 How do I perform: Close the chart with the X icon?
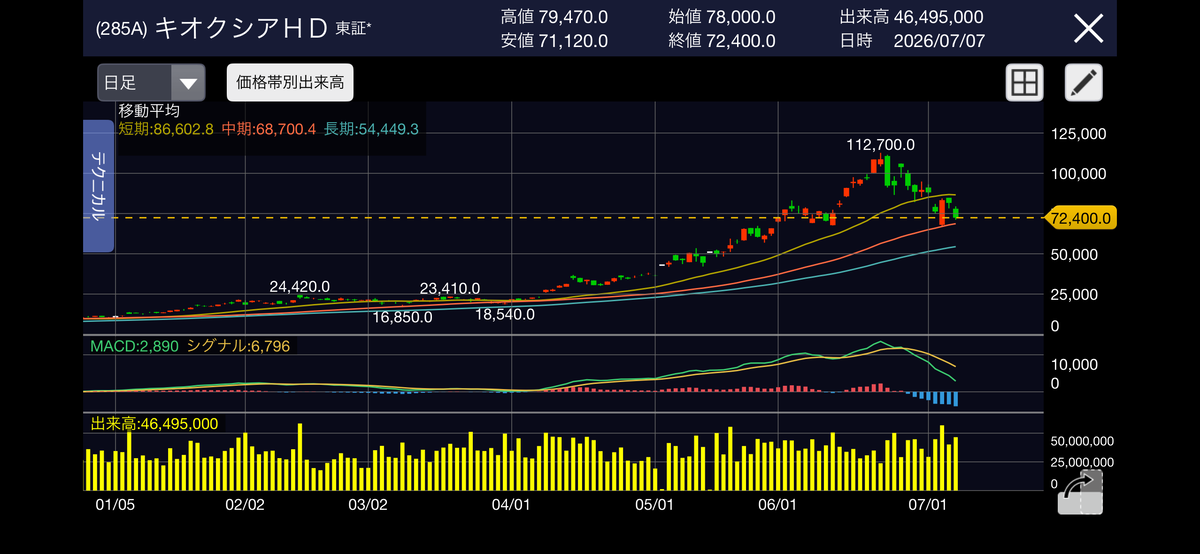[x=1088, y=28]
